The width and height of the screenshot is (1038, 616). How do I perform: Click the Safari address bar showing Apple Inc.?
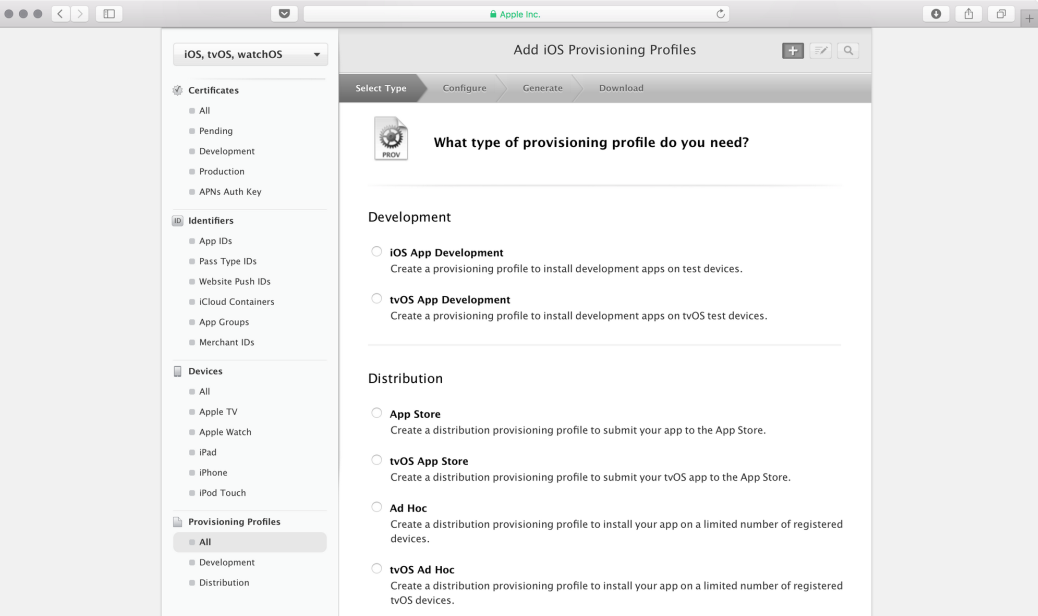coord(516,14)
